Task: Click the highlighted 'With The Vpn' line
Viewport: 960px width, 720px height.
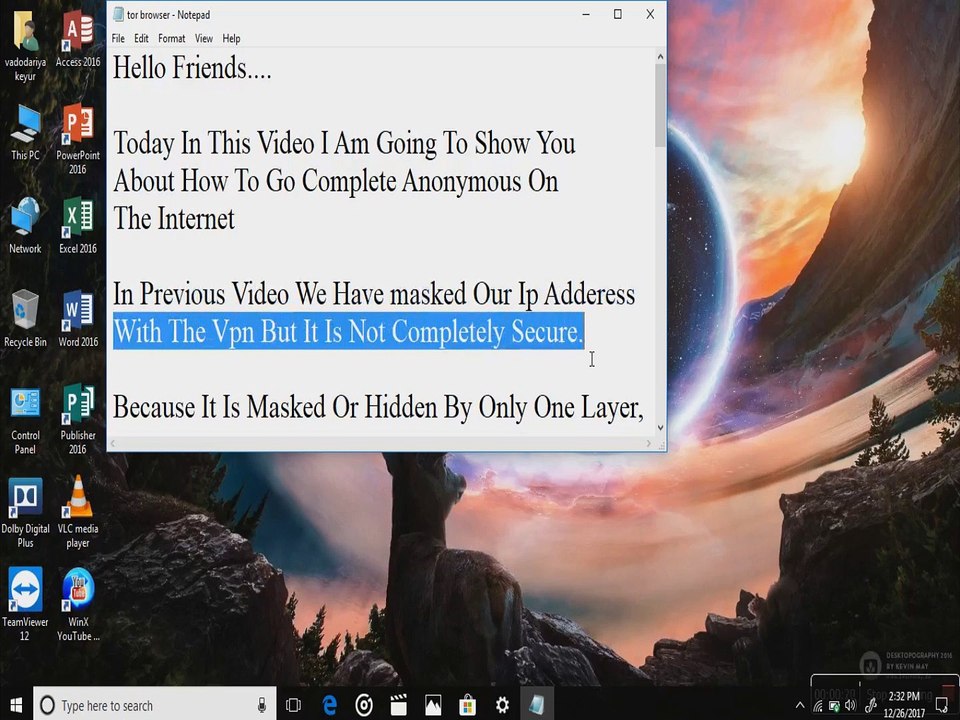Action: pos(348,331)
